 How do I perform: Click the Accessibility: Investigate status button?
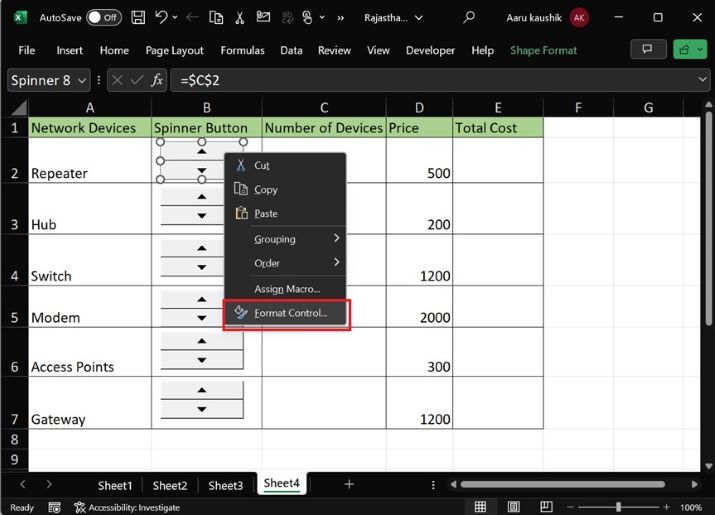pyautogui.click(x=126, y=507)
